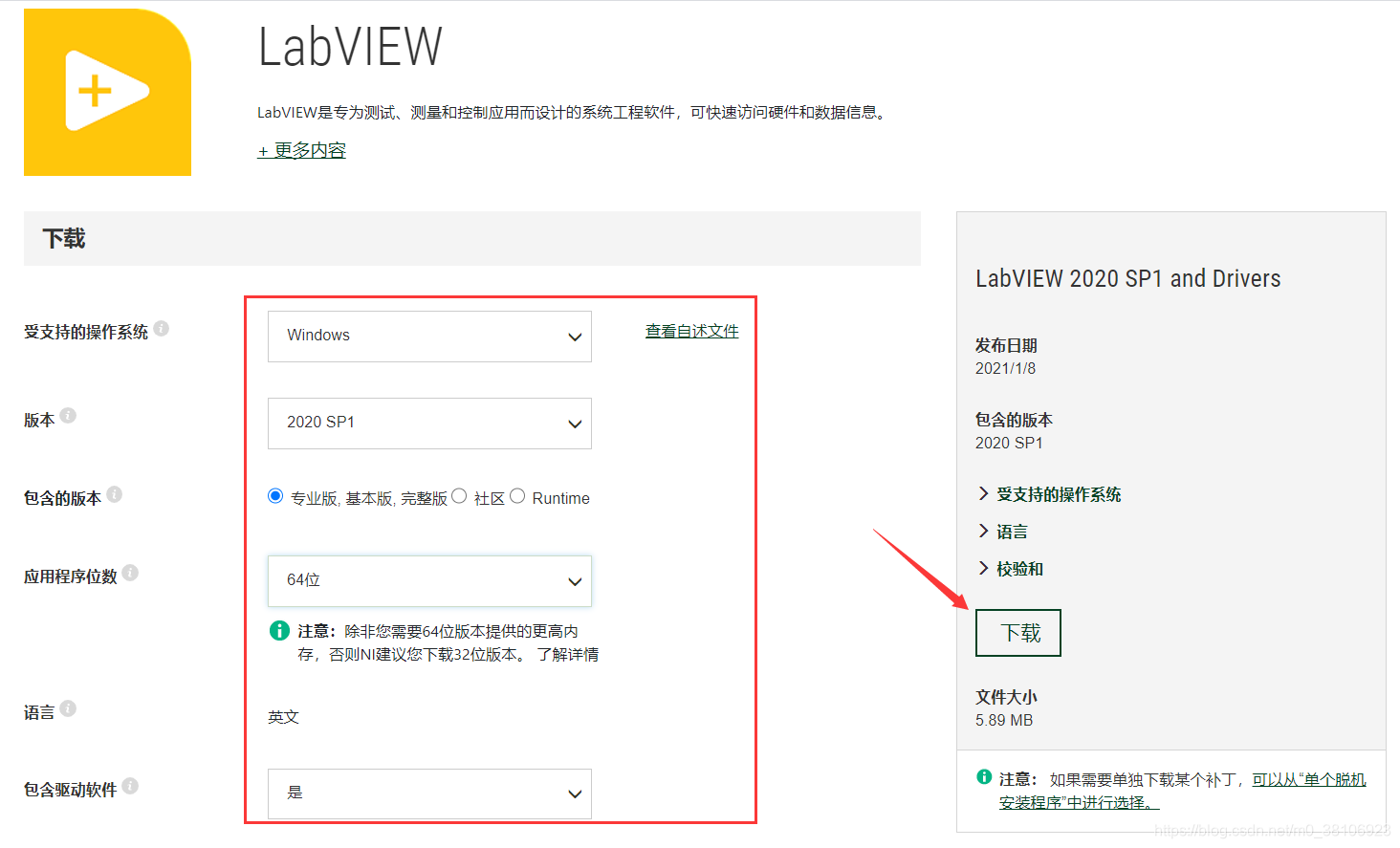
Task: Click info icon next to 包含的版本 label
Action: click(x=115, y=494)
